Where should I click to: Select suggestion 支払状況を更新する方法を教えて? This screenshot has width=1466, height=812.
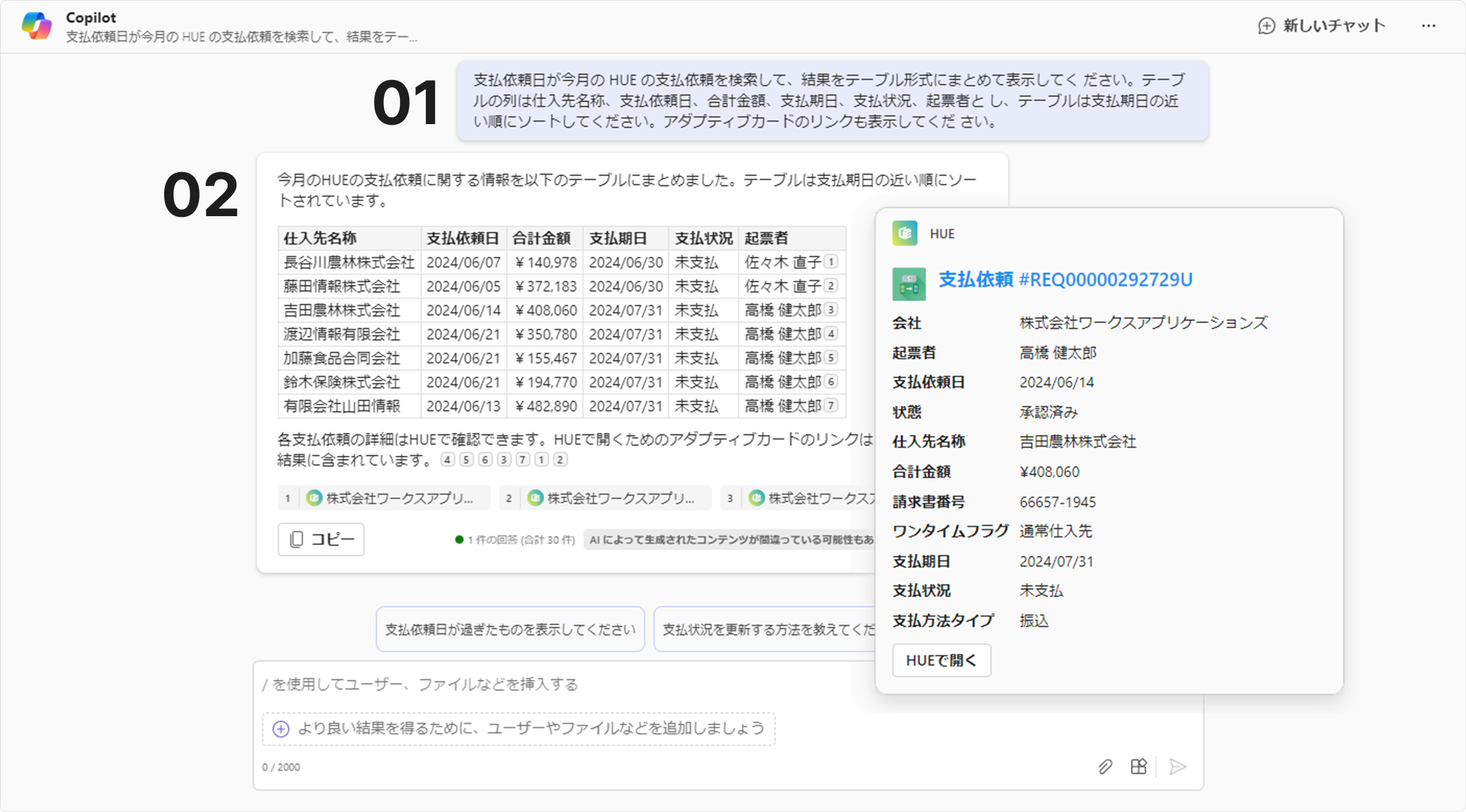click(765, 629)
